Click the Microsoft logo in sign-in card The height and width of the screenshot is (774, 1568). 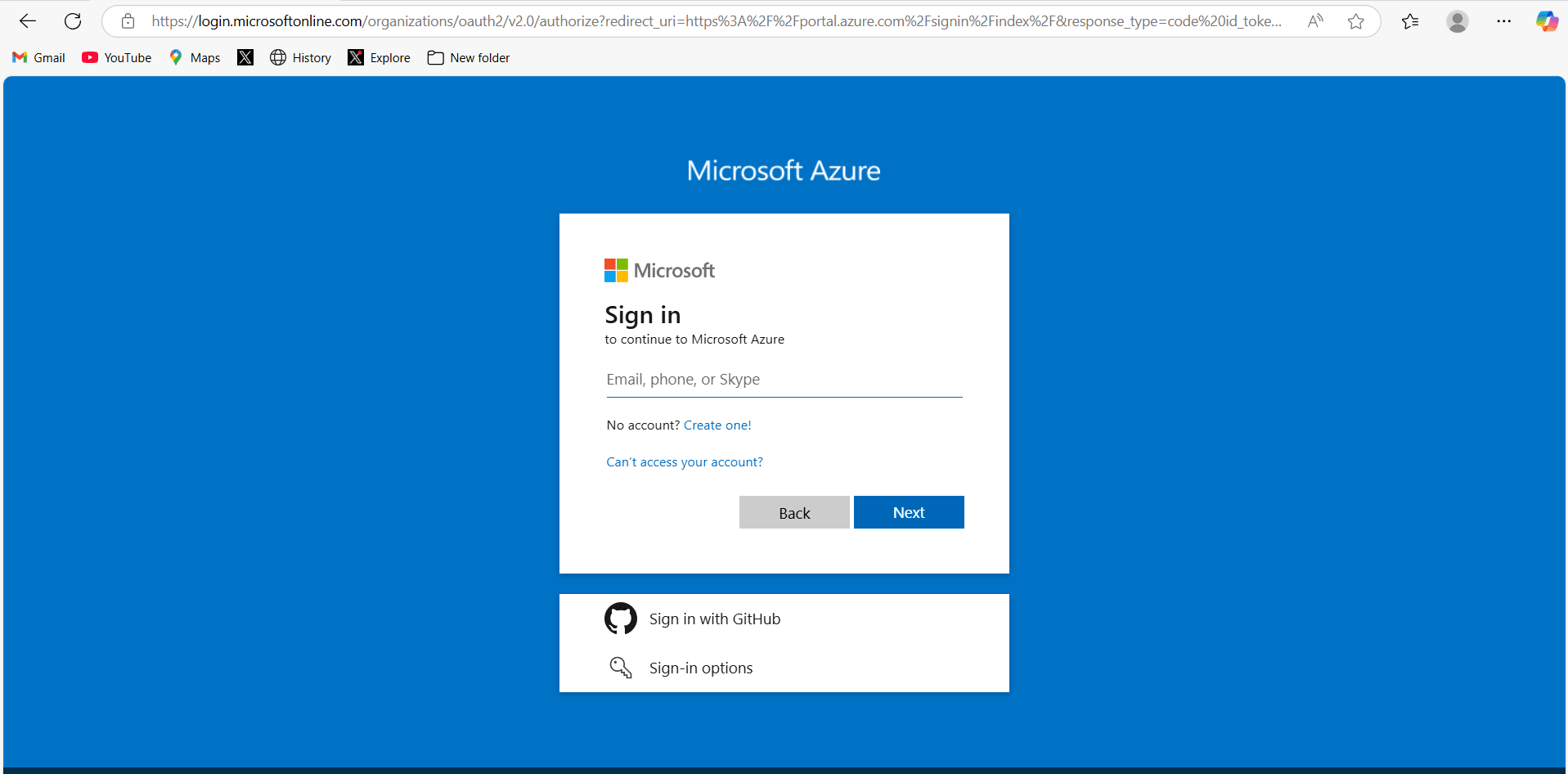[659, 271]
